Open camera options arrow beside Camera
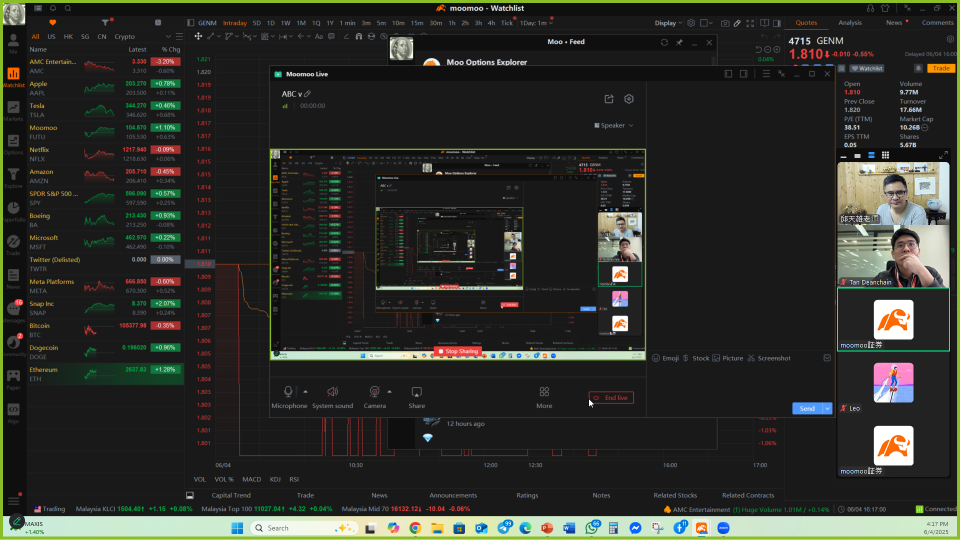The height and width of the screenshot is (540, 960). (x=389, y=392)
